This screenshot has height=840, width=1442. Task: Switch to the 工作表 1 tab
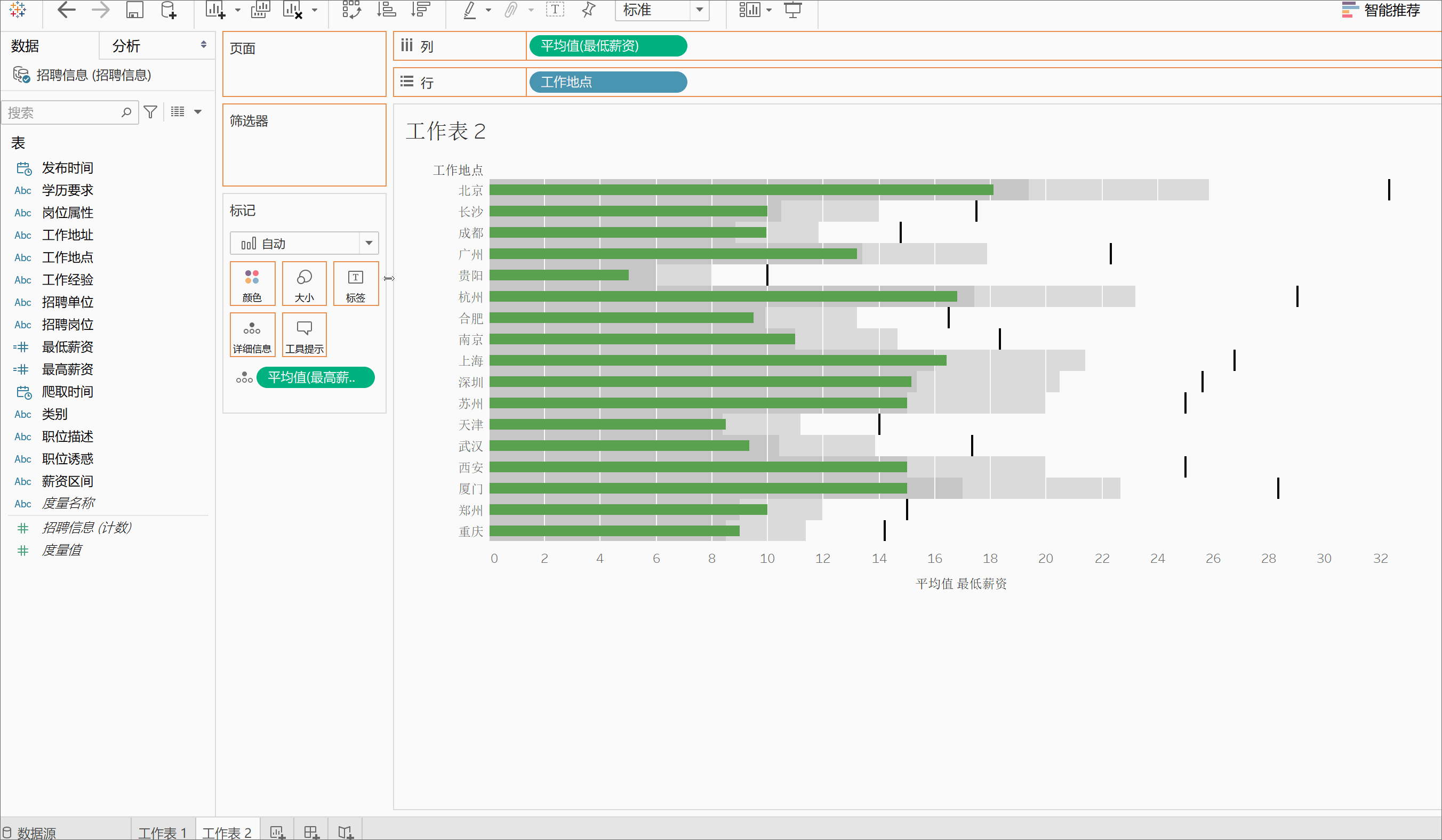[163, 832]
